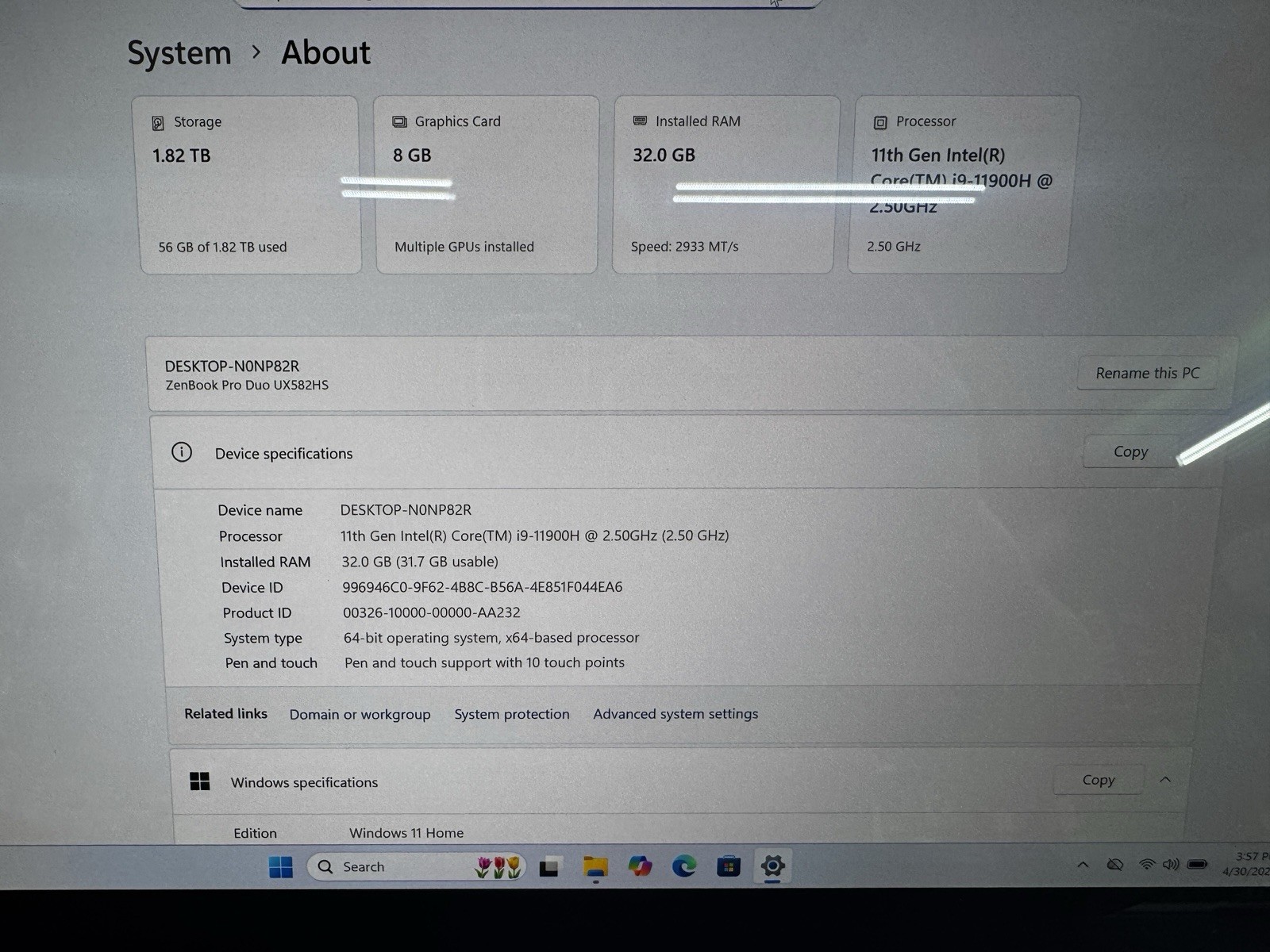The height and width of the screenshot is (952, 1270).
Task: Click 'ZenBook Pro Duo UX582HS' model text
Action: coord(247,385)
